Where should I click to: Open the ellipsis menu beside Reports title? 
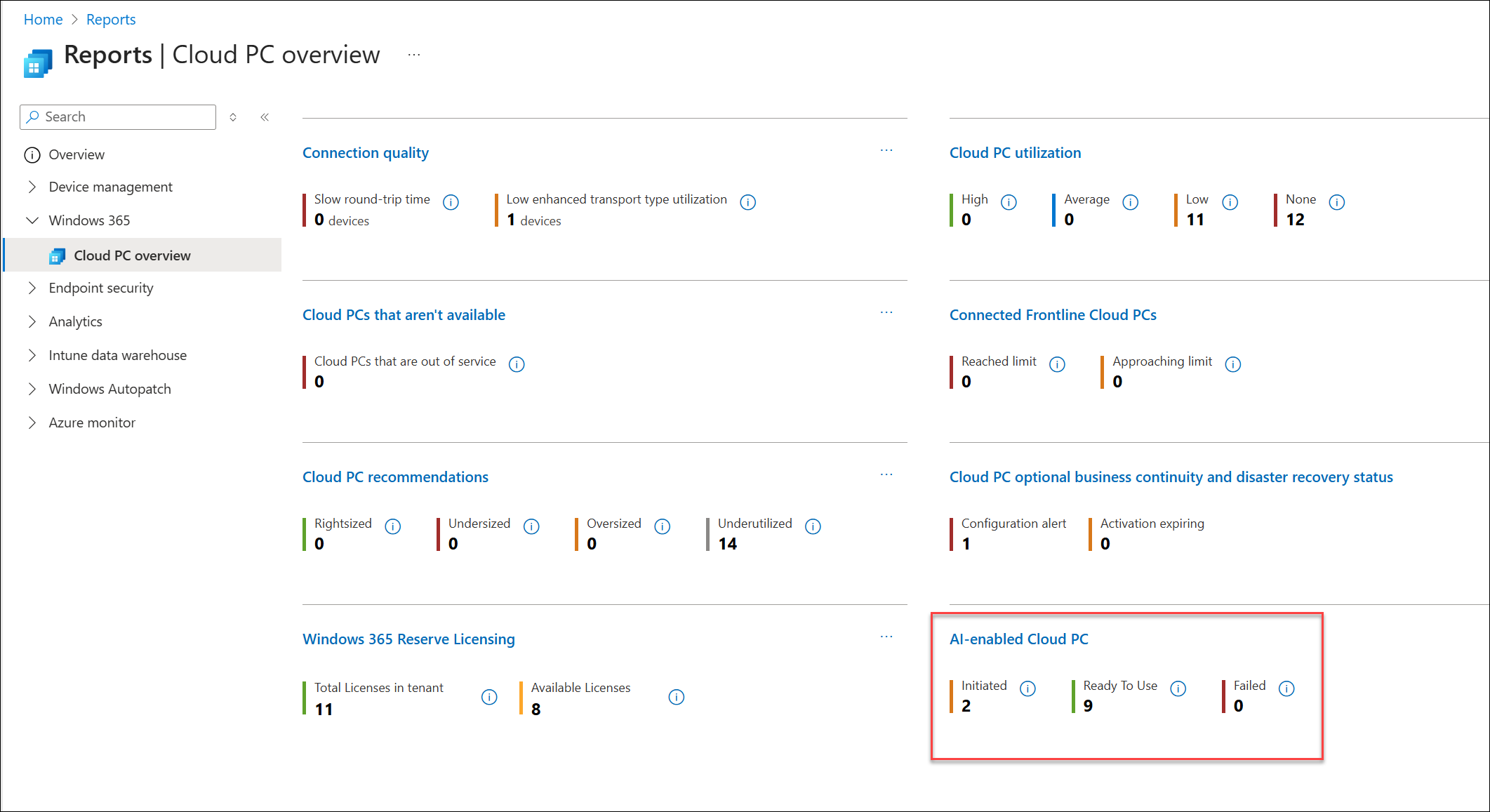click(413, 54)
